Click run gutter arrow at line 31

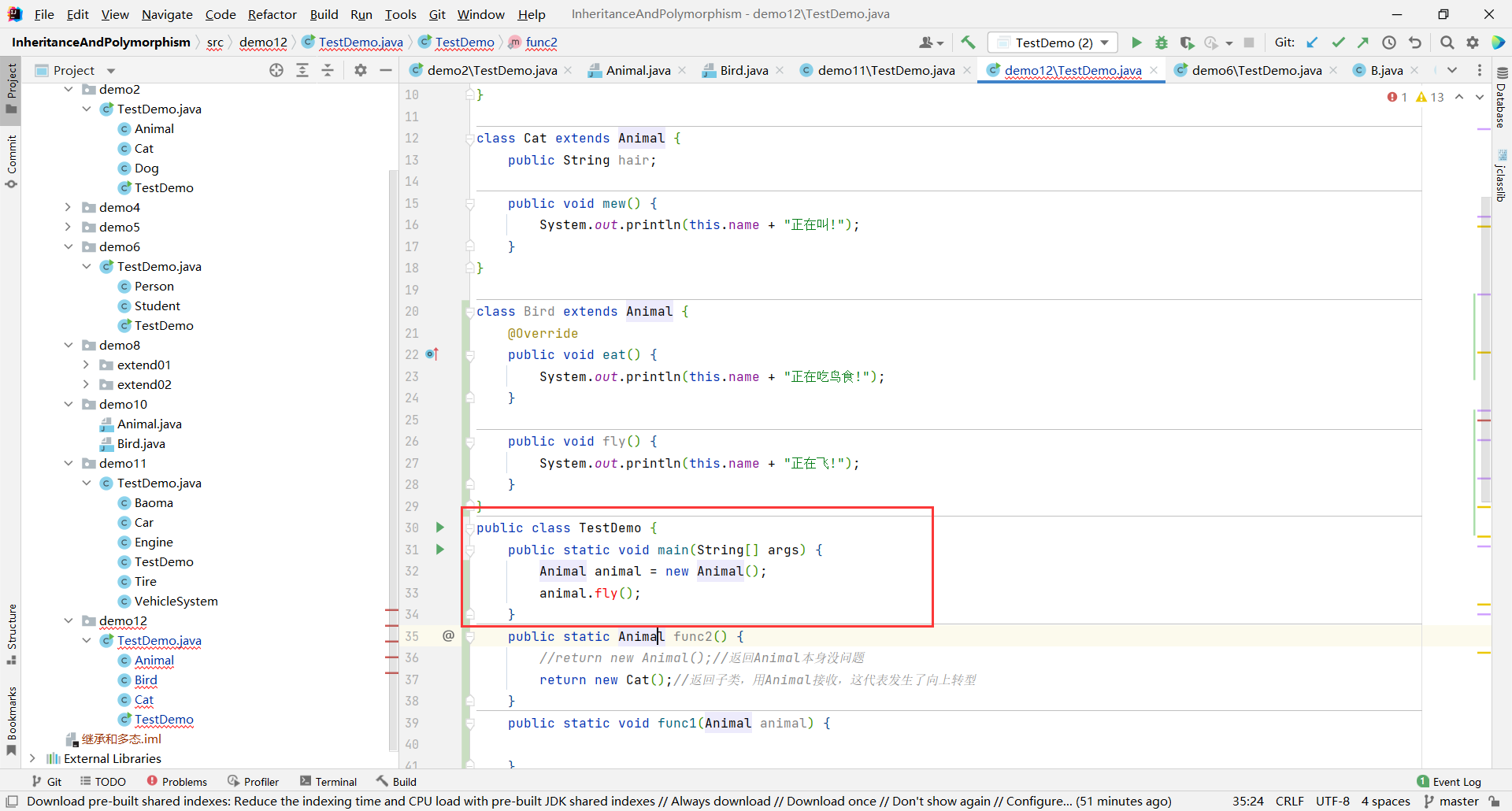click(x=440, y=550)
